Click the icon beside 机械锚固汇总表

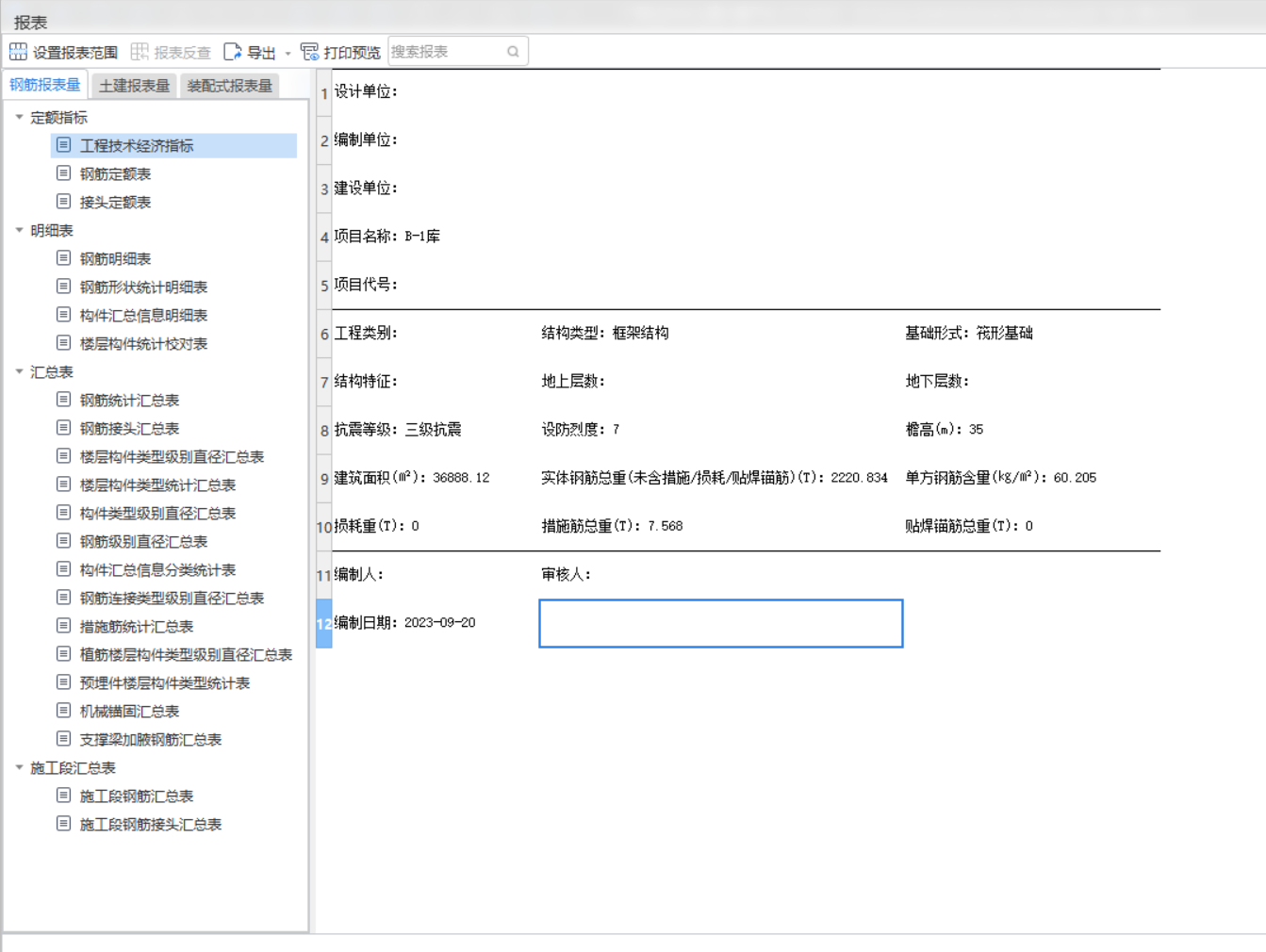point(63,711)
